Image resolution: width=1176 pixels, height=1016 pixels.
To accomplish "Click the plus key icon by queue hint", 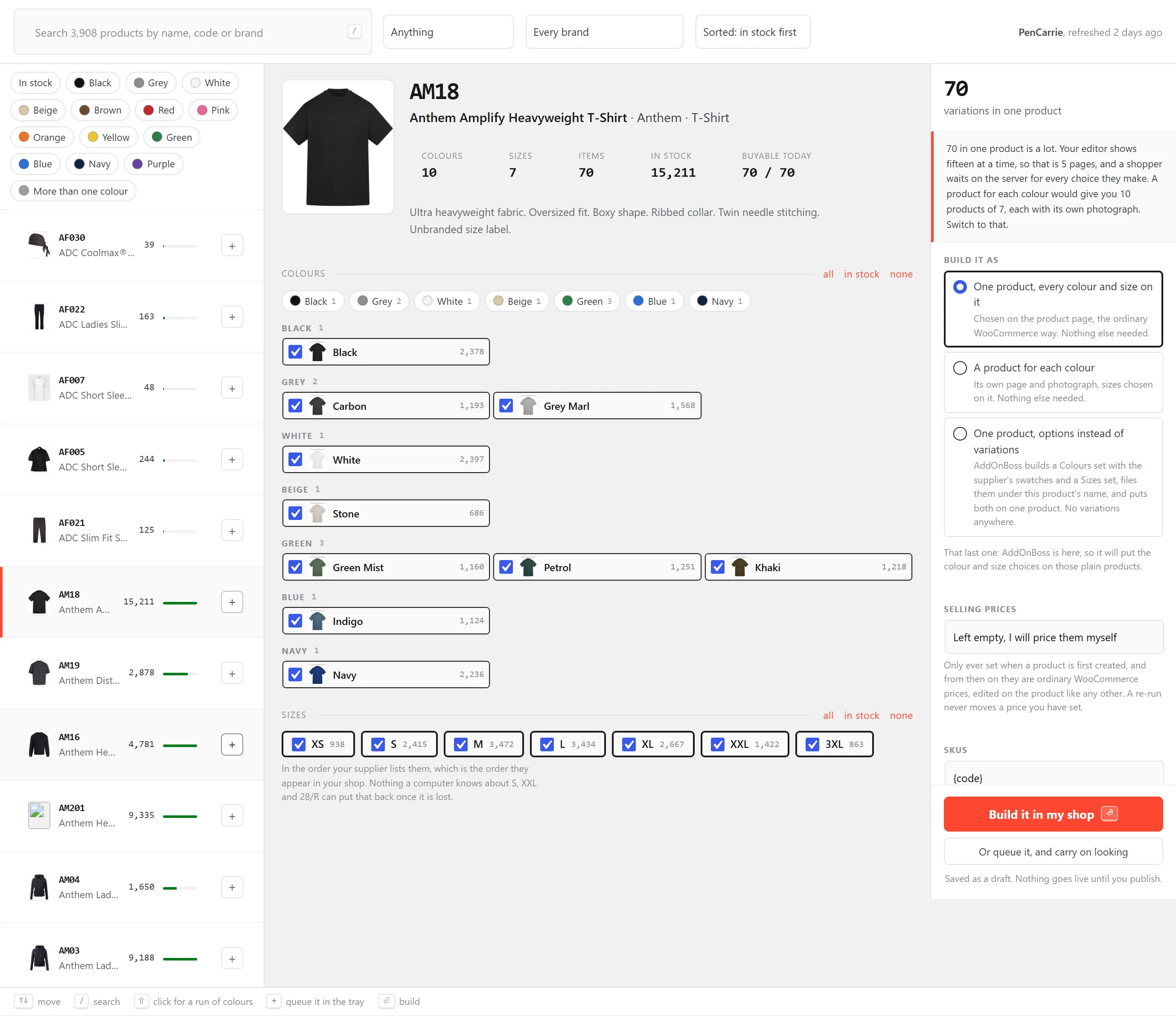I will point(274,1001).
